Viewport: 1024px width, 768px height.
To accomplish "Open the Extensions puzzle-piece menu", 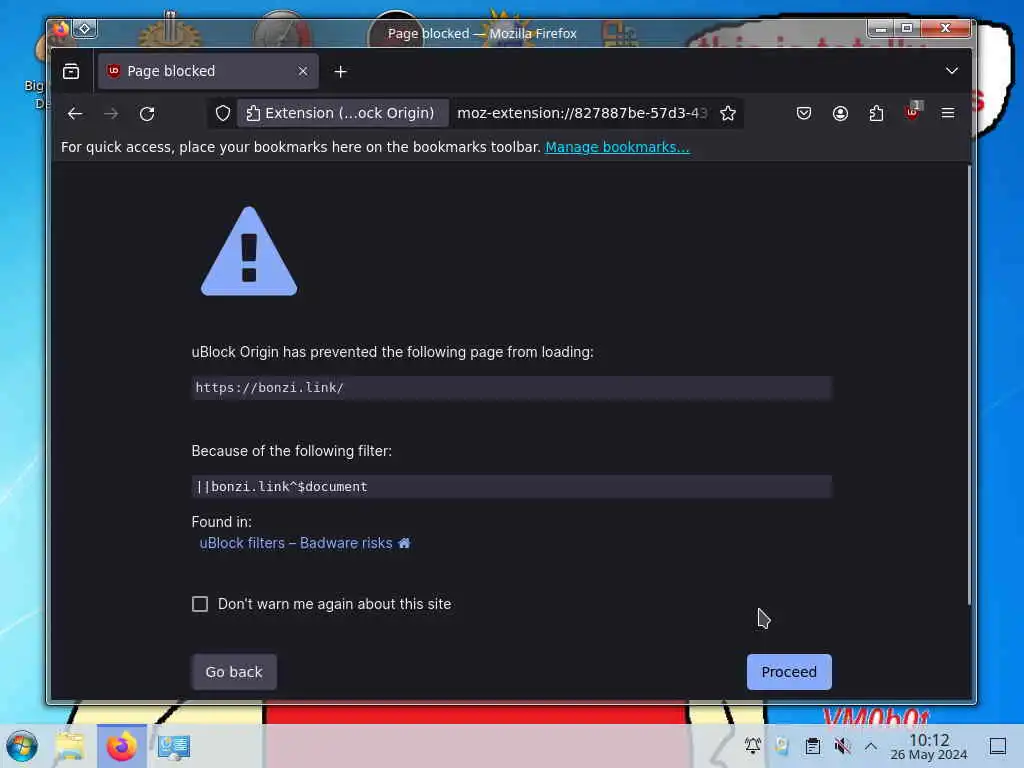I will pos(876,114).
